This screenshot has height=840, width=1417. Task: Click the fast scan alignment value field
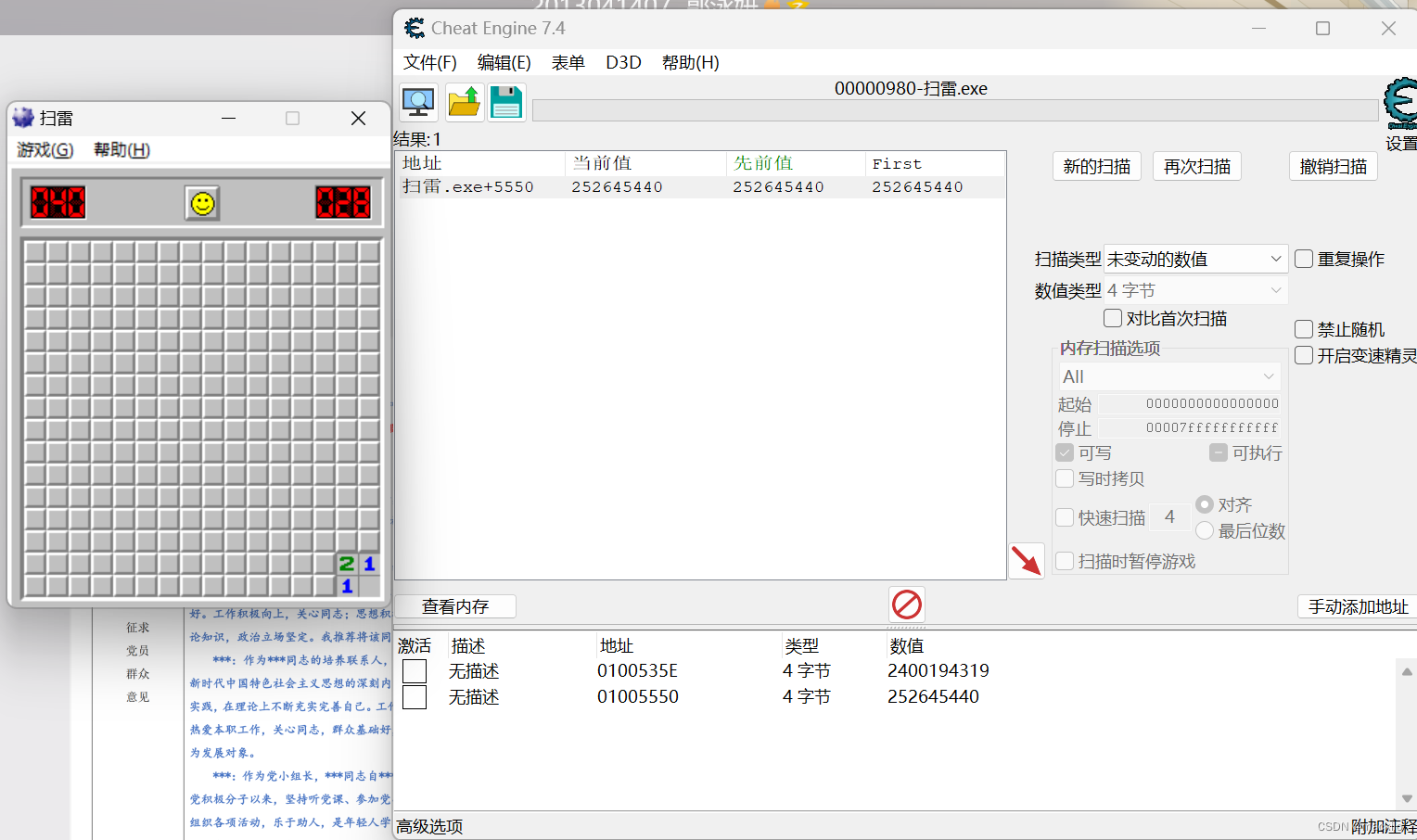point(1170,516)
